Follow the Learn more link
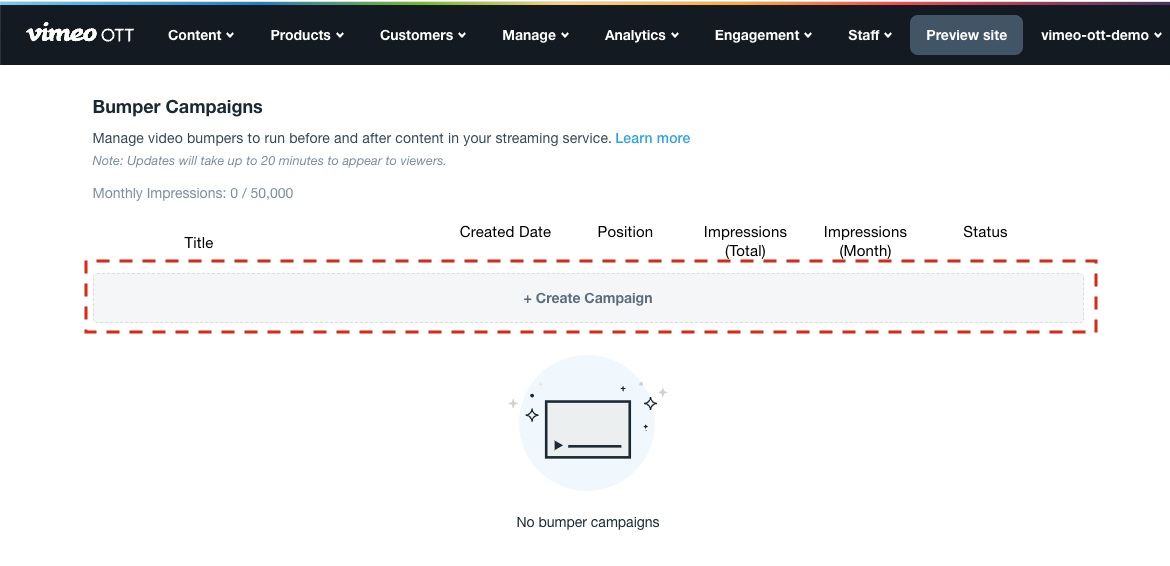Viewport: 1170px width, 566px height. (652, 138)
